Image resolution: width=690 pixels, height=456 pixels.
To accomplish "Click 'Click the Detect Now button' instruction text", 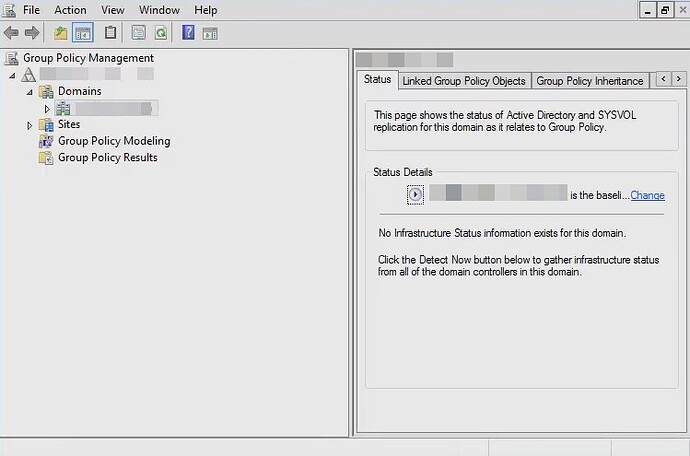I will click(x=518, y=266).
